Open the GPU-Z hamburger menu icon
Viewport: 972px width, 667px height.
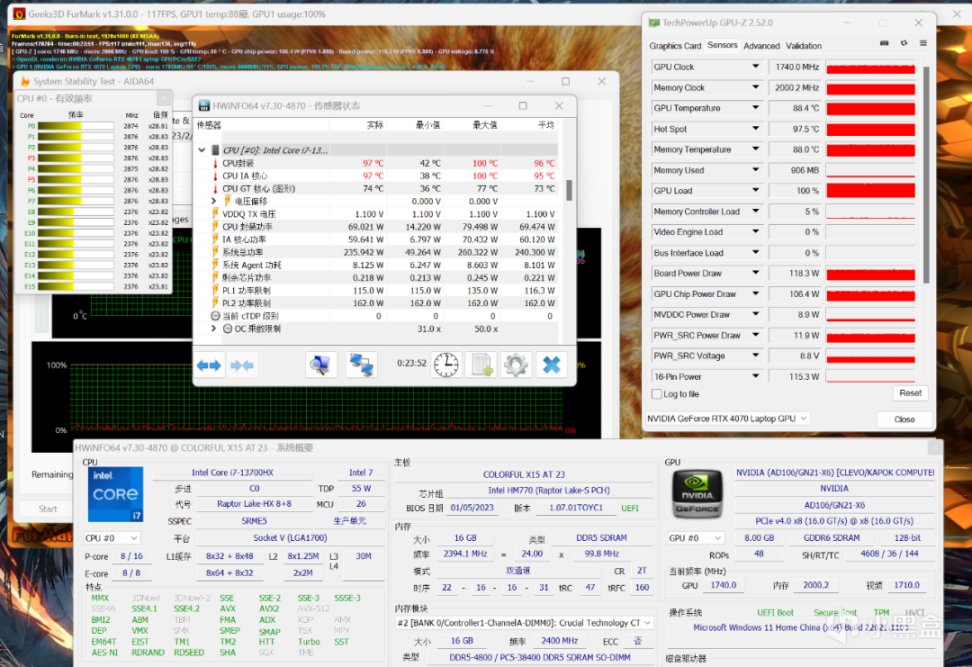(x=923, y=43)
